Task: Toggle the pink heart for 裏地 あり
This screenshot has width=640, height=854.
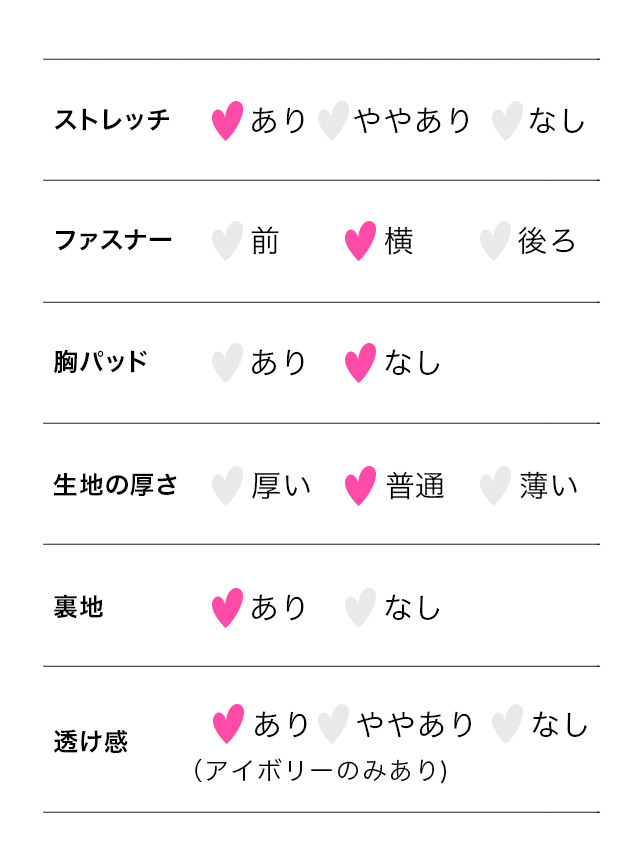Action: pos(228,607)
